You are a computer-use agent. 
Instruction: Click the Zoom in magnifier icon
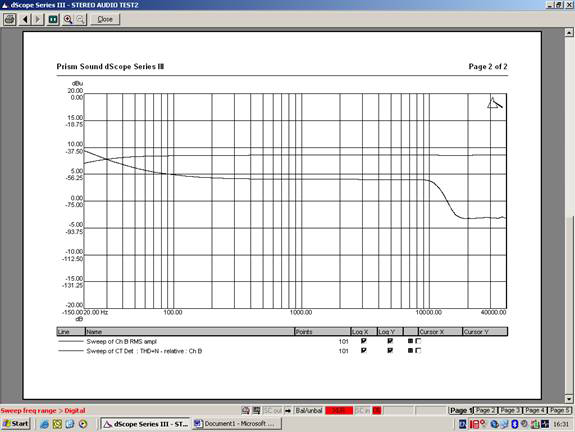[68, 19]
